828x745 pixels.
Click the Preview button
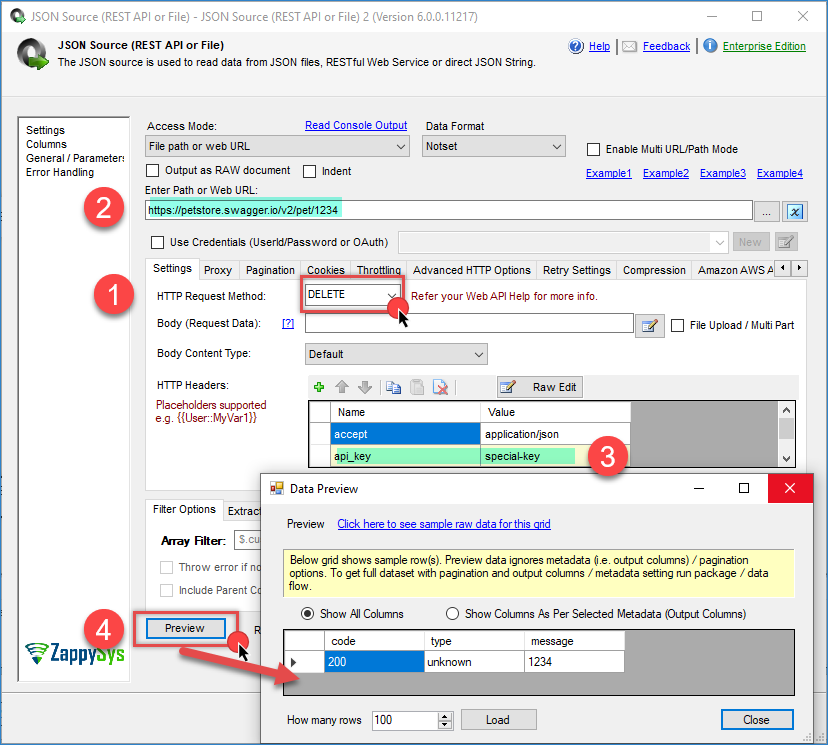tap(185, 628)
